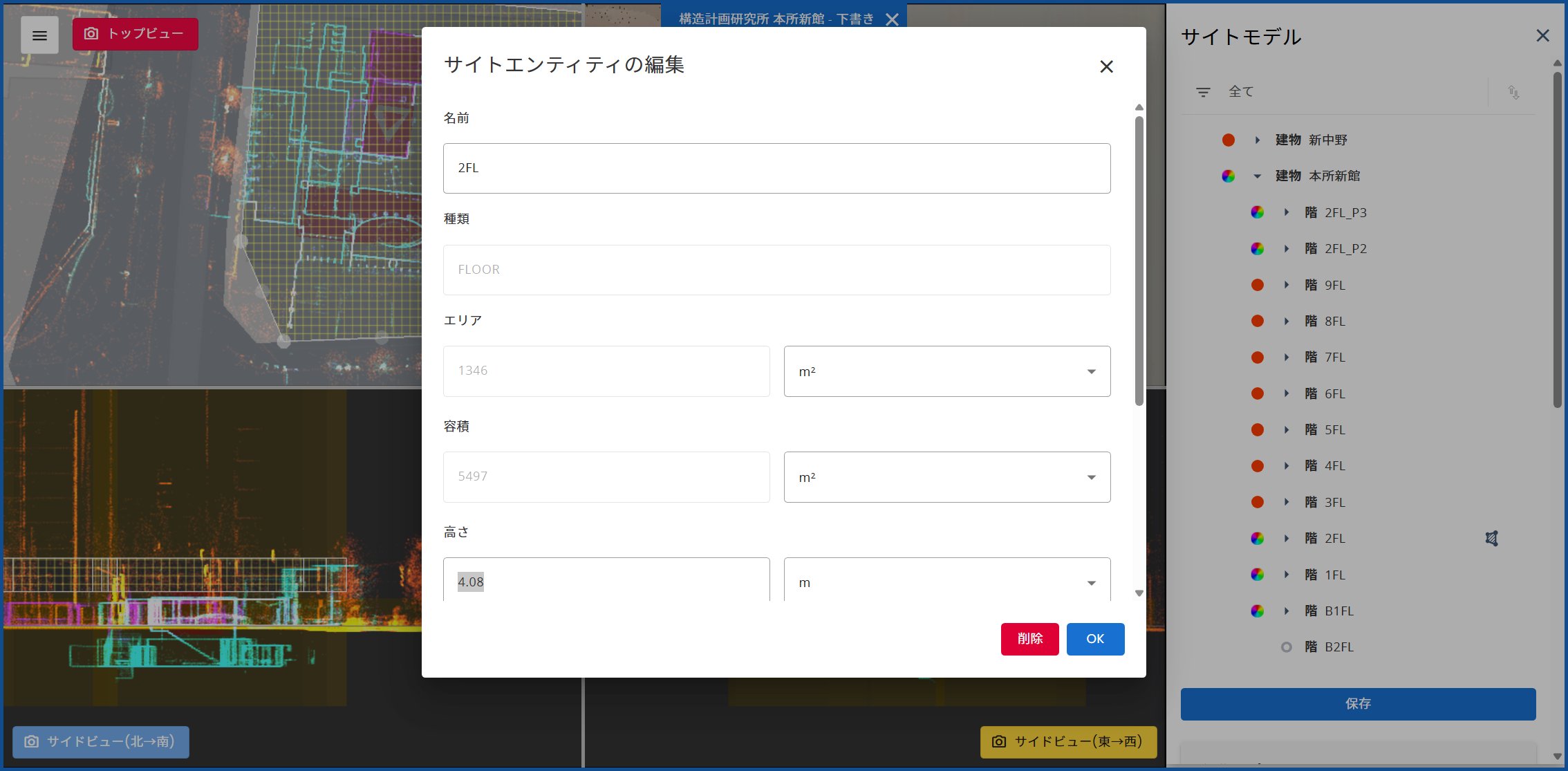Click the color wheel icon of 2FL
Image resolution: width=1568 pixels, height=771 pixels.
[x=1258, y=539]
